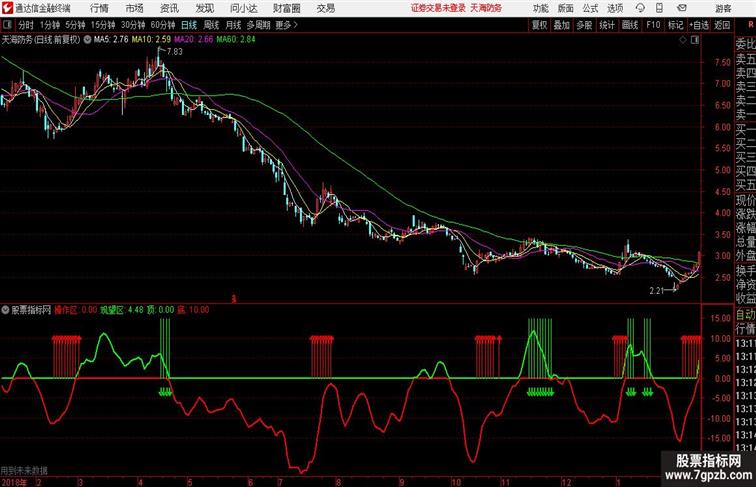Switch to 周线 weekly period

211,25
